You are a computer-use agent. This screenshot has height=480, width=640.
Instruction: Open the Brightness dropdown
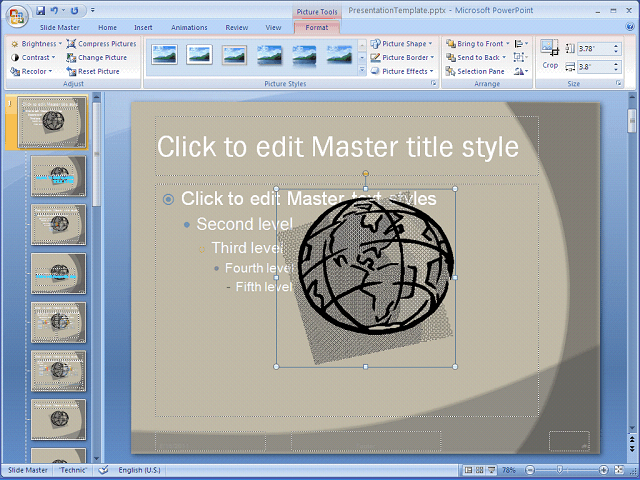point(36,44)
